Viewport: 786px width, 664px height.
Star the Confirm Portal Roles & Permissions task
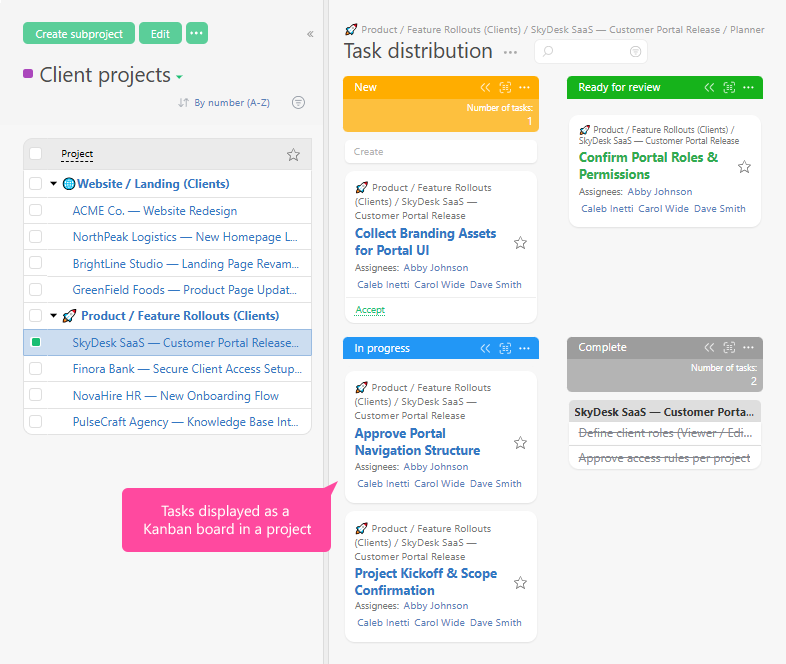click(744, 167)
